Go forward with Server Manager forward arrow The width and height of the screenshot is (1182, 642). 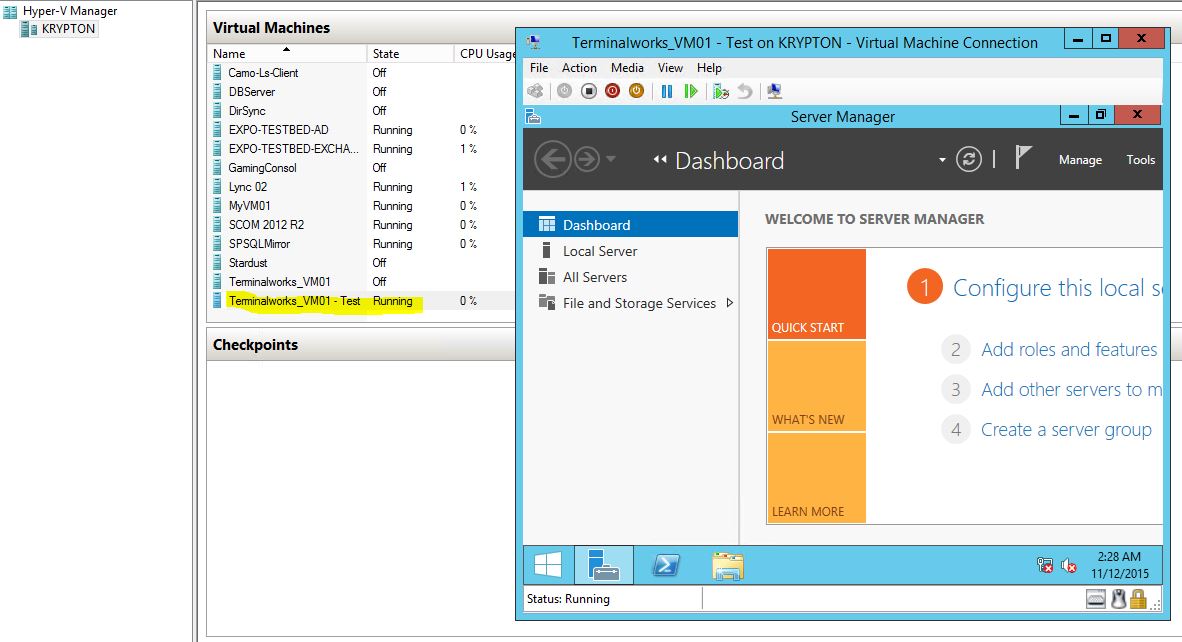586,159
